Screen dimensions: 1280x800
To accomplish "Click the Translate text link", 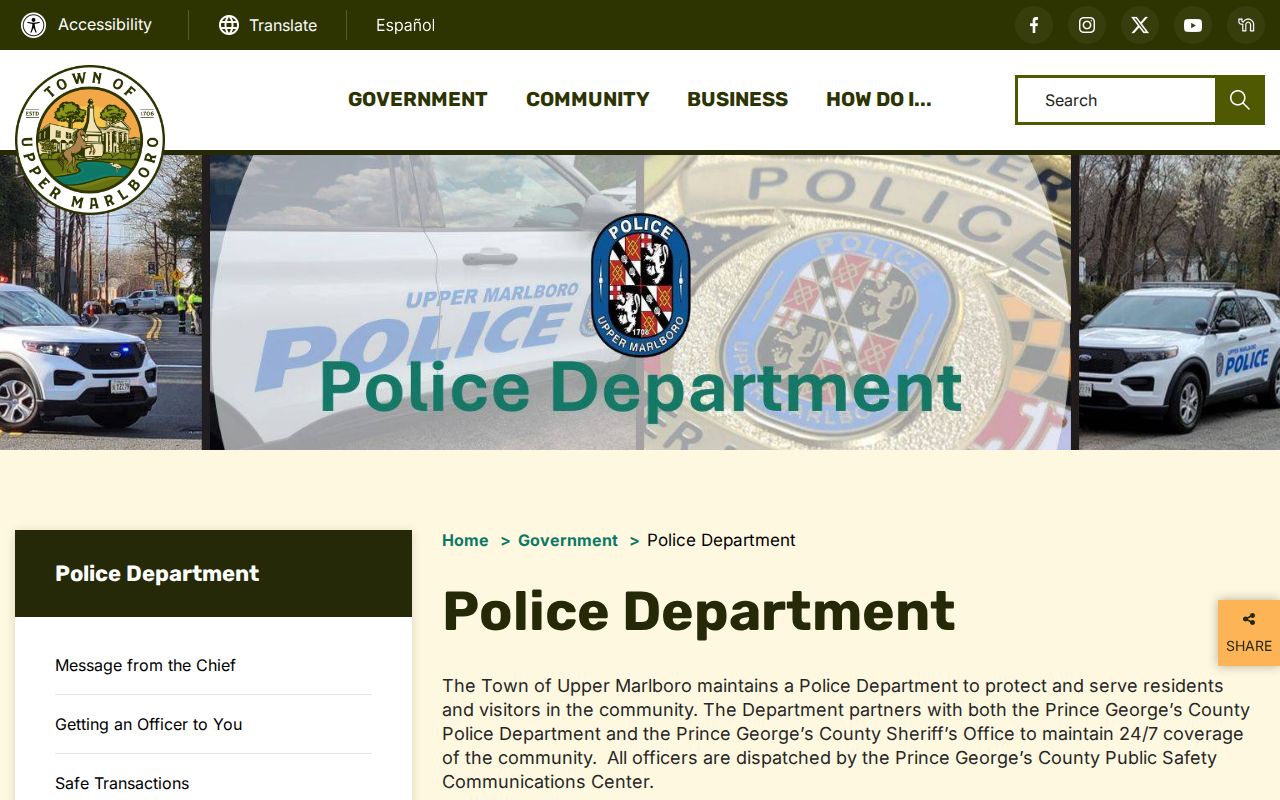I will coord(283,25).
